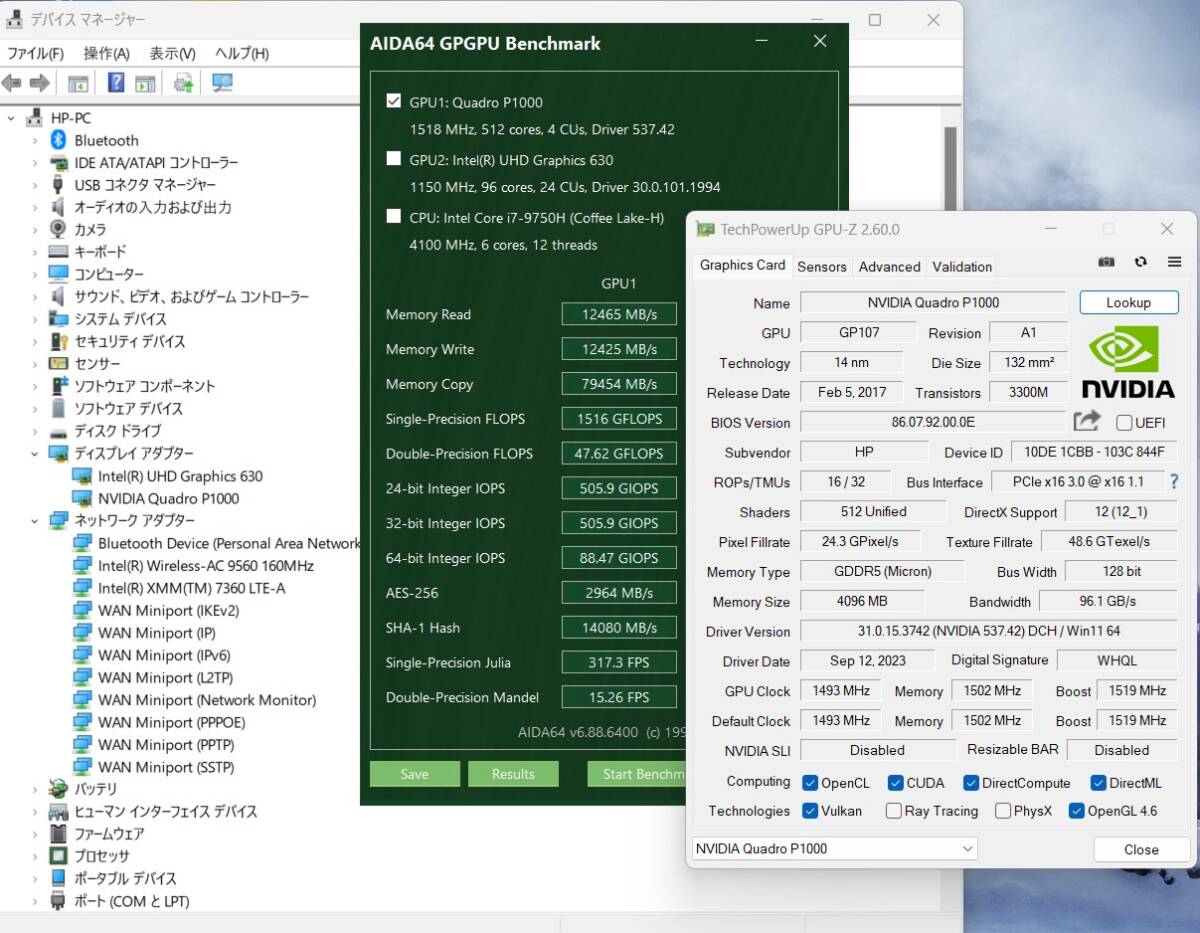Toggle the UEFI checkbox in GPU-Z
The height and width of the screenshot is (933, 1200).
click(x=1124, y=422)
